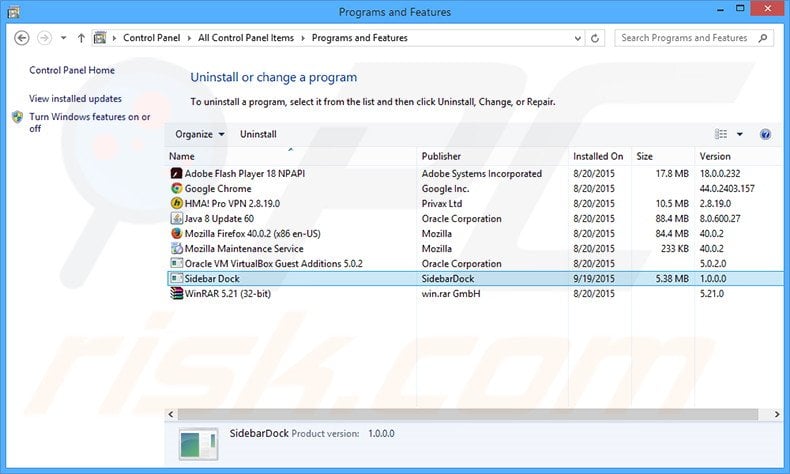This screenshot has height=474, width=790.
Task: Navigate to Control Panel breadcrumb
Action: coord(152,38)
